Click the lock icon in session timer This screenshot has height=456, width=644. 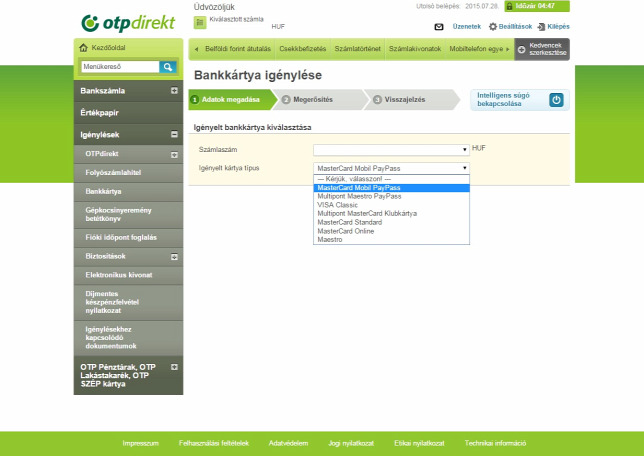click(x=509, y=6)
